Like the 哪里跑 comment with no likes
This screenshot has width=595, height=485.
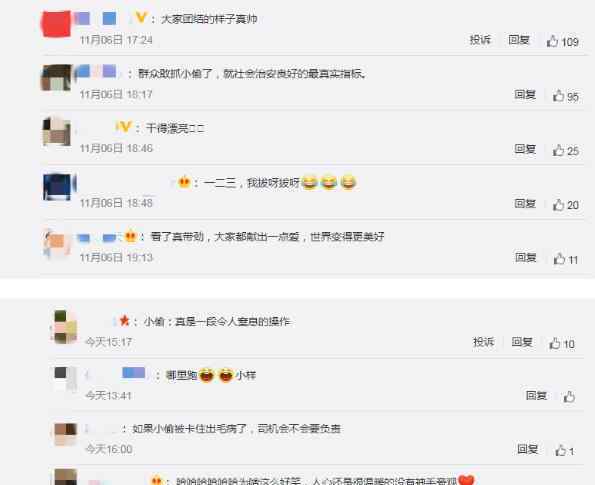(569, 397)
